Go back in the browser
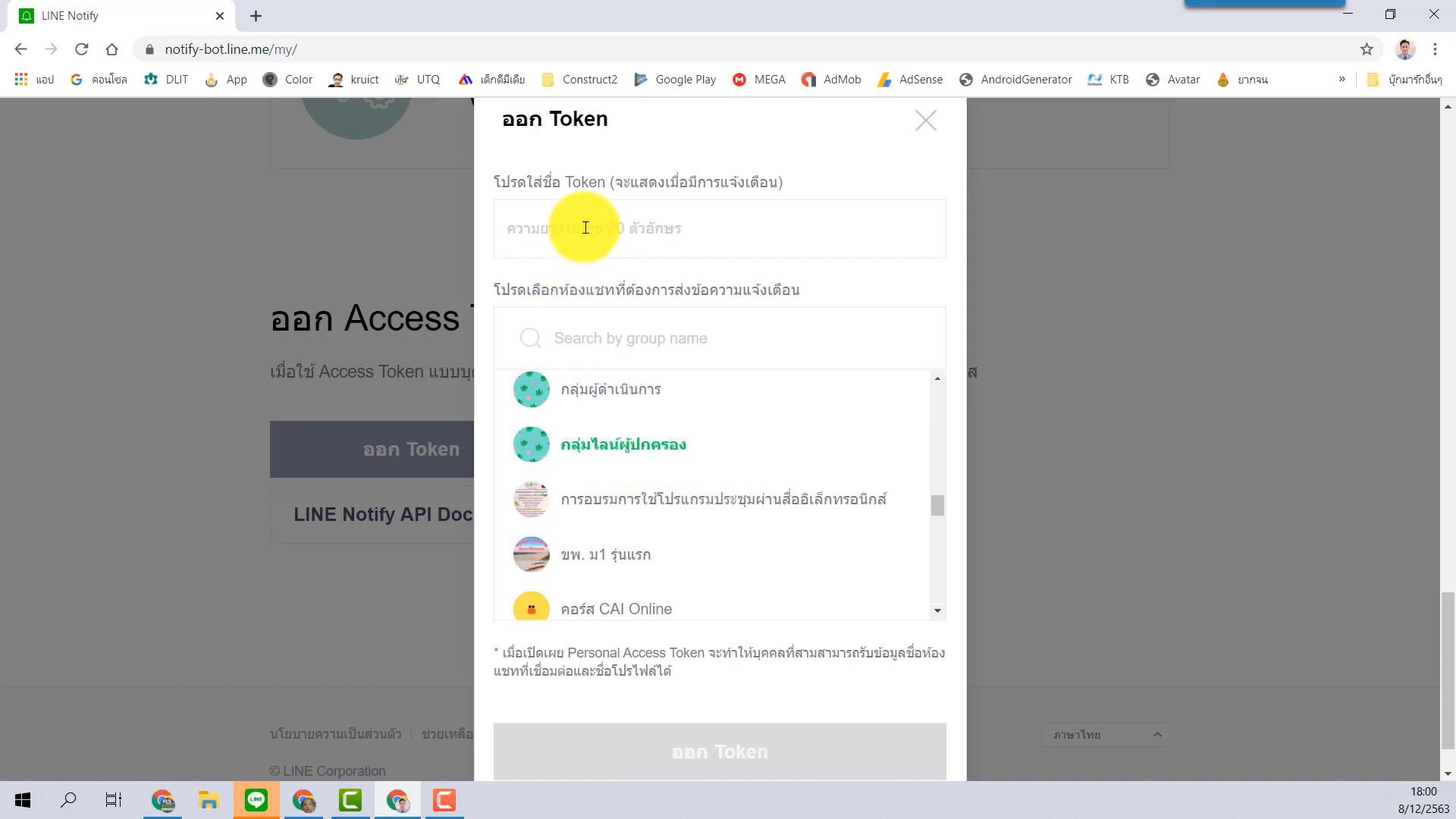Image resolution: width=1456 pixels, height=819 pixels. click(x=20, y=49)
